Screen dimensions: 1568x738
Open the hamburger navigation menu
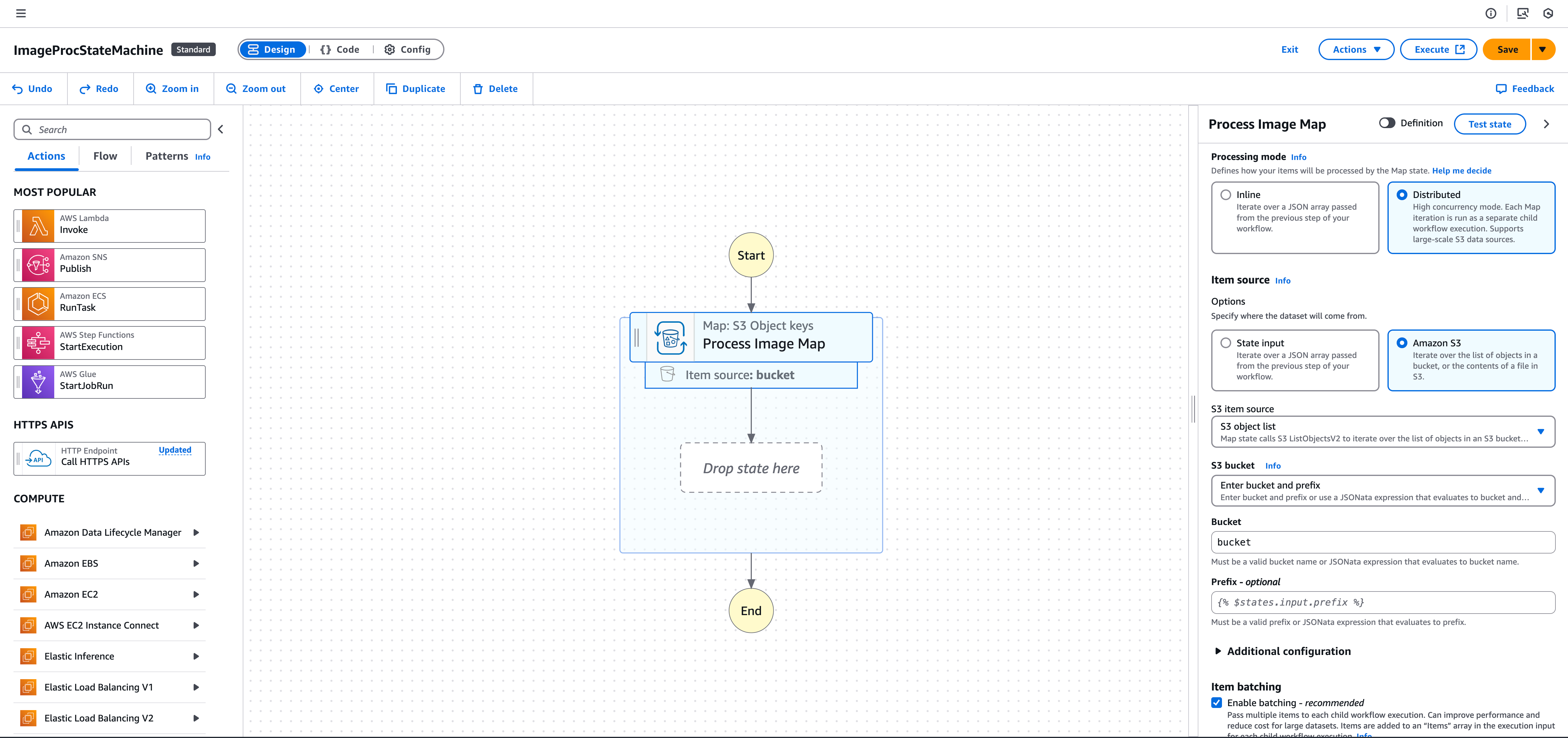[x=21, y=13]
